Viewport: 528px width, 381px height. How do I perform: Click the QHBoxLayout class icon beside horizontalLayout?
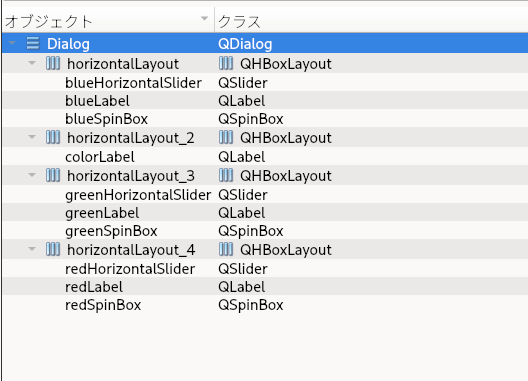[x=226, y=63]
